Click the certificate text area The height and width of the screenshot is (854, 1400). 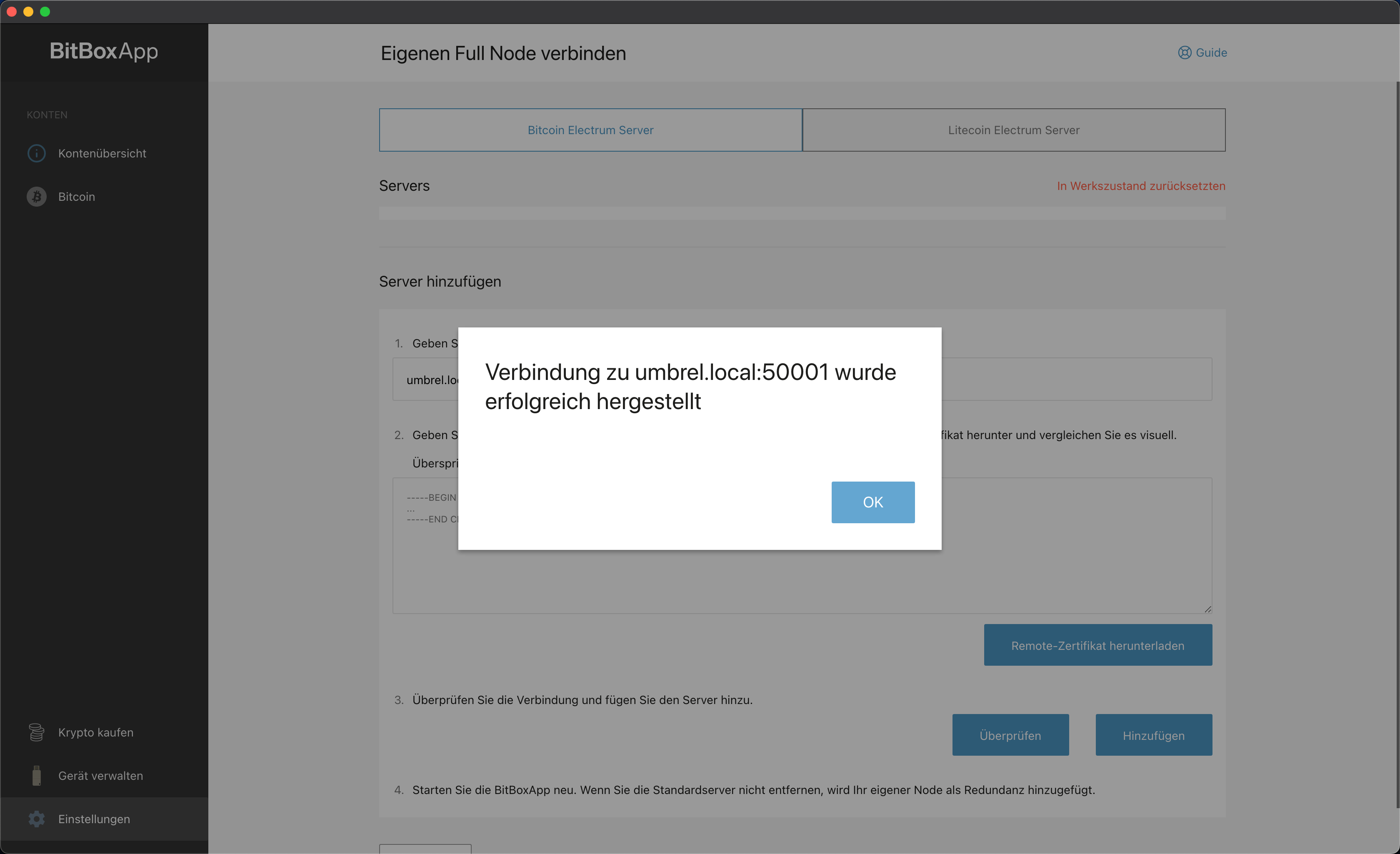[x=802, y=545]
